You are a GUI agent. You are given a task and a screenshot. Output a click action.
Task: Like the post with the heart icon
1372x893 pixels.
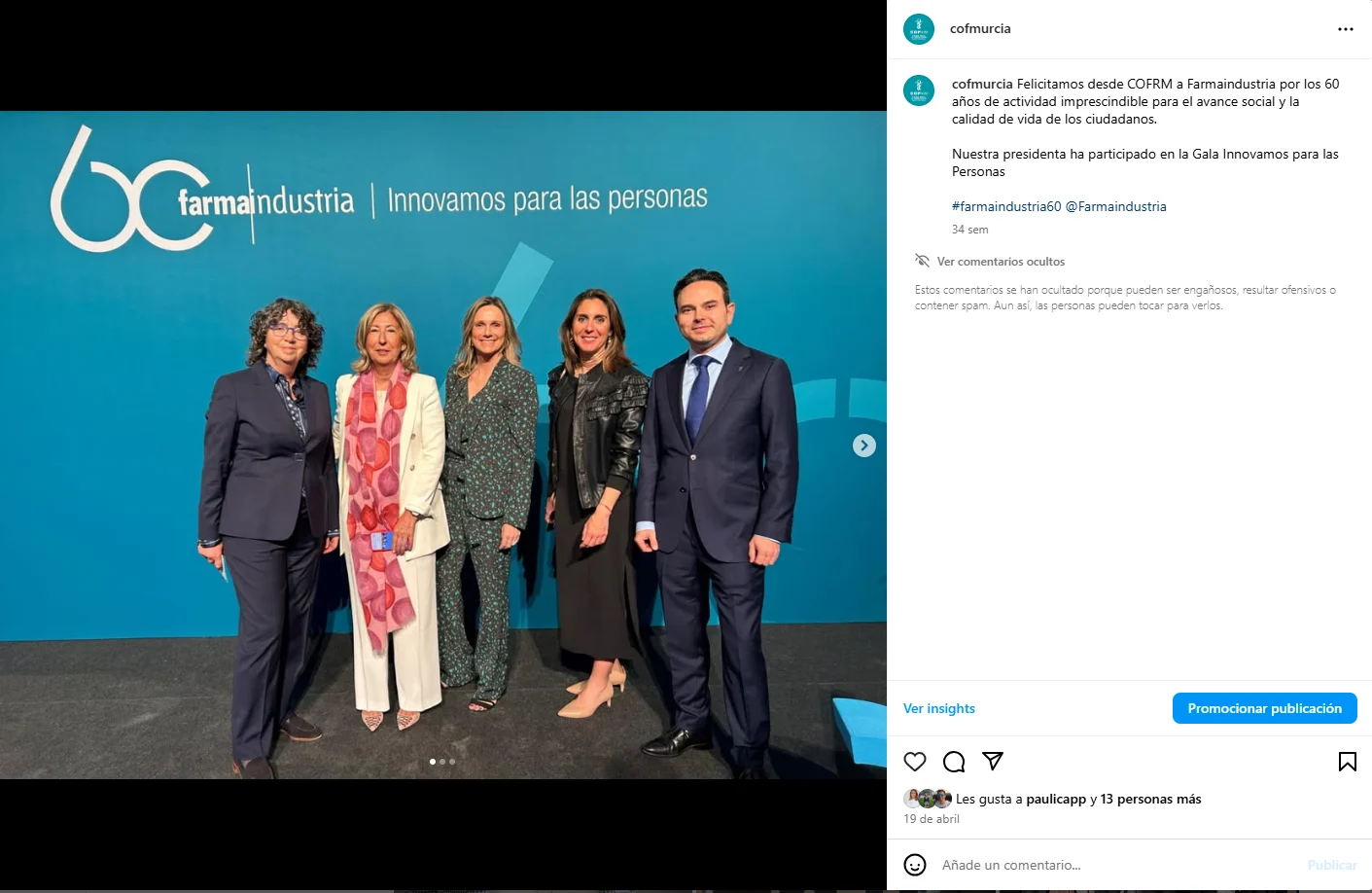(915, 762)
